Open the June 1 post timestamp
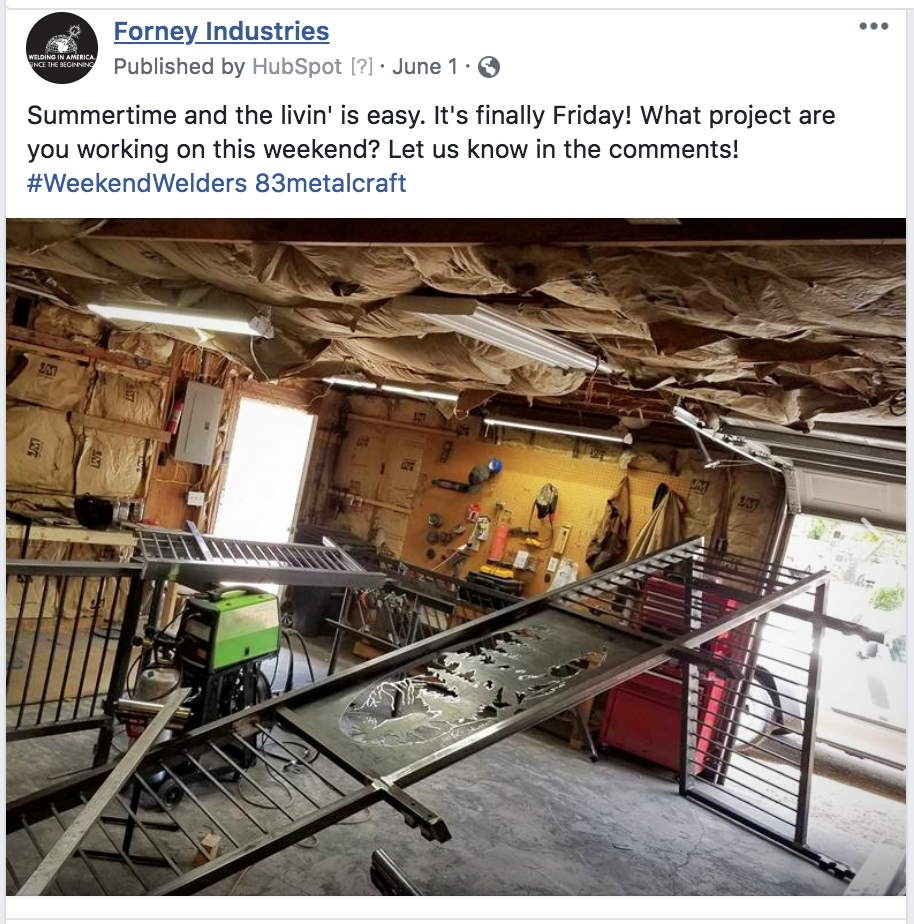 click(x=425, y=67)
